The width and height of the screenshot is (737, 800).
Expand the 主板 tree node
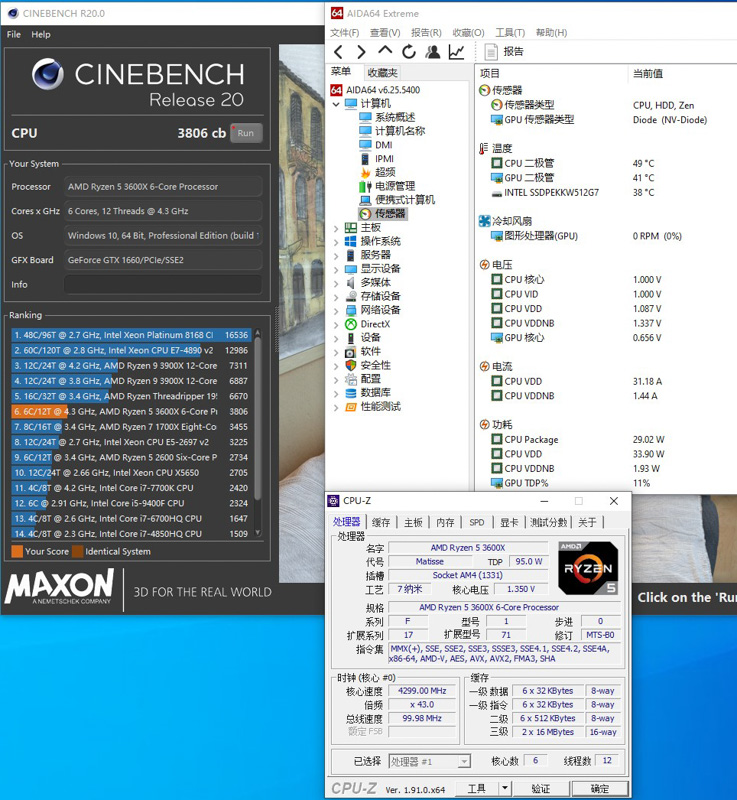(x=336, y=228)
